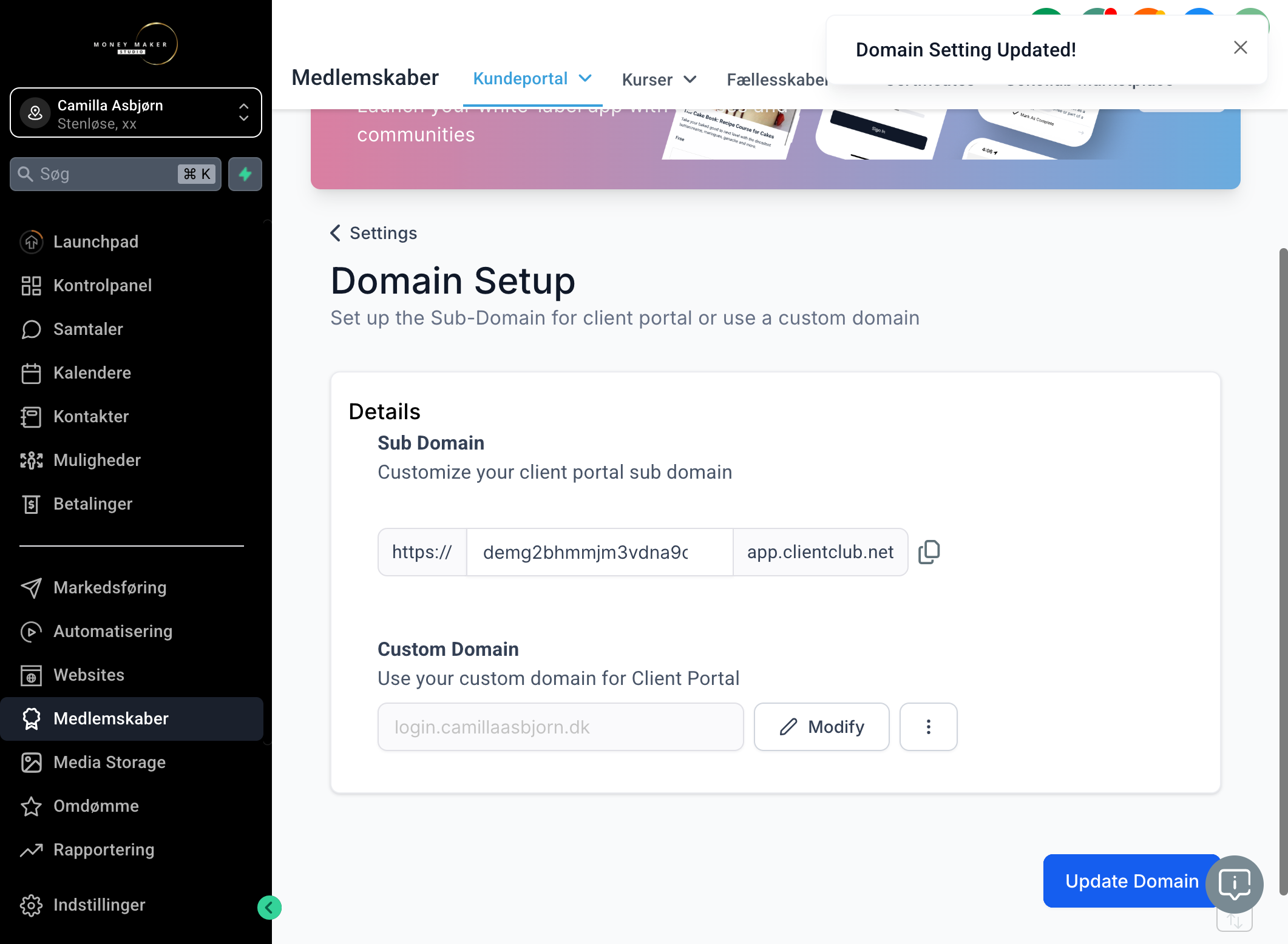Edit the sub domain text field

pyautogui.click(x=600, y=552)
